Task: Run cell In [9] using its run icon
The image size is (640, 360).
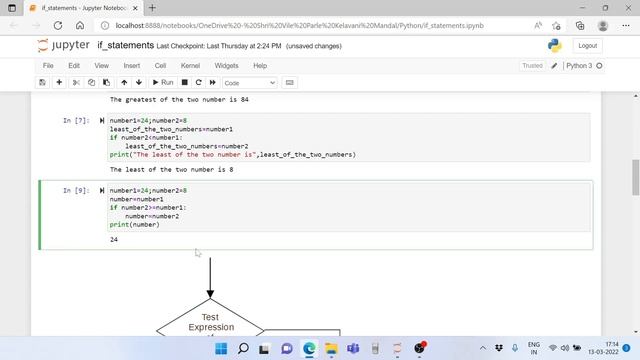Action: coord(102,191)
